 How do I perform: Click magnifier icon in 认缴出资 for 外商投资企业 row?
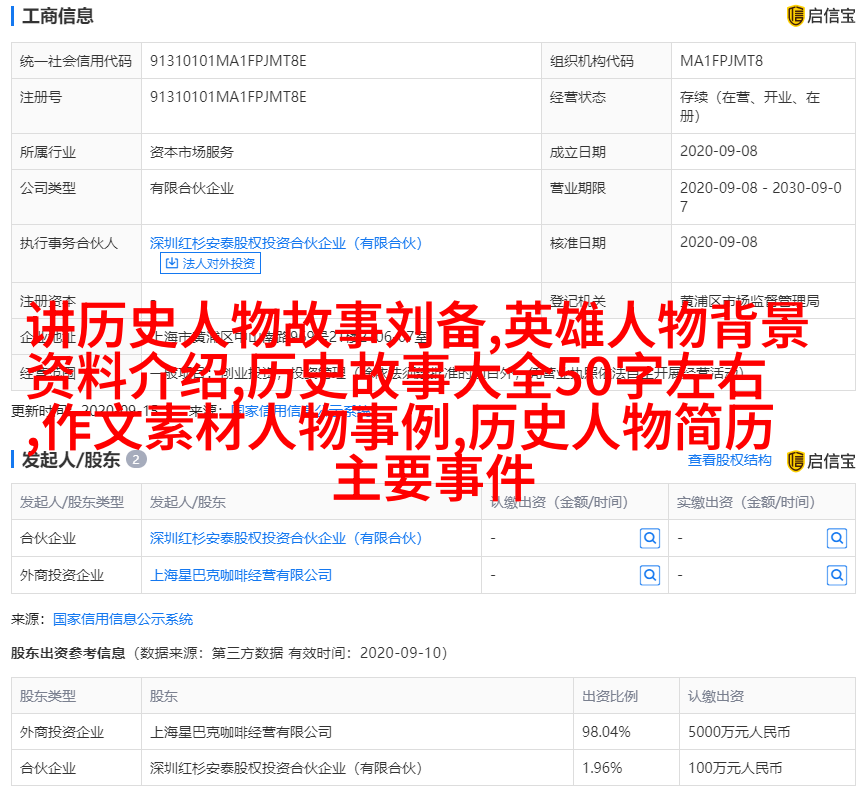point(650,575)
